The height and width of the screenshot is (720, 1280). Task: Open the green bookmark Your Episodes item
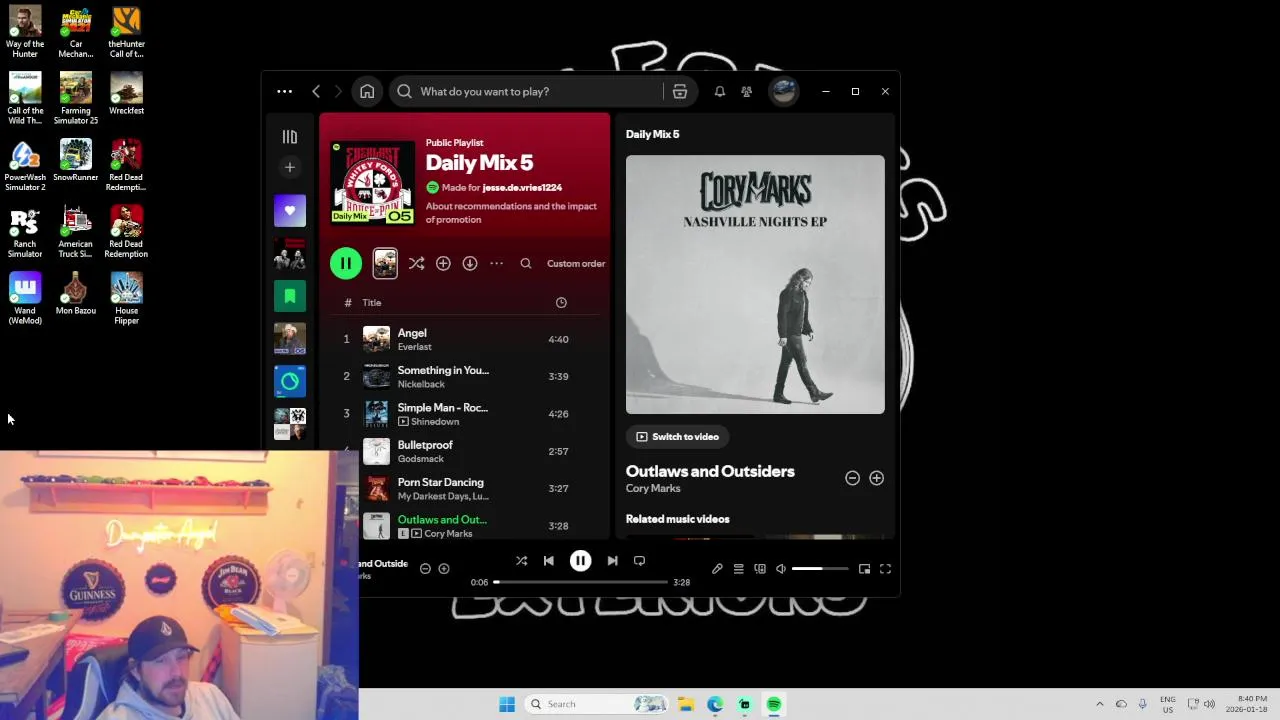[290, 296]
